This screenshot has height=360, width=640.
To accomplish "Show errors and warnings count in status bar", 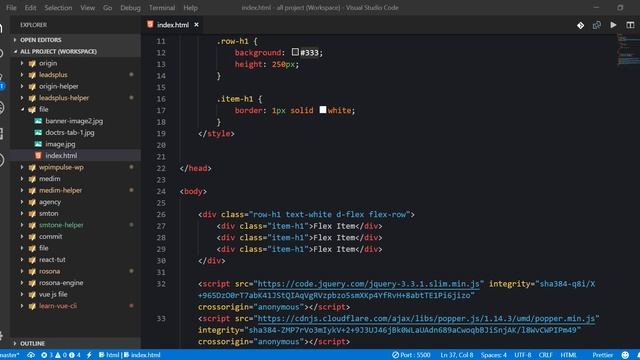I will click(x=61, y=355).
